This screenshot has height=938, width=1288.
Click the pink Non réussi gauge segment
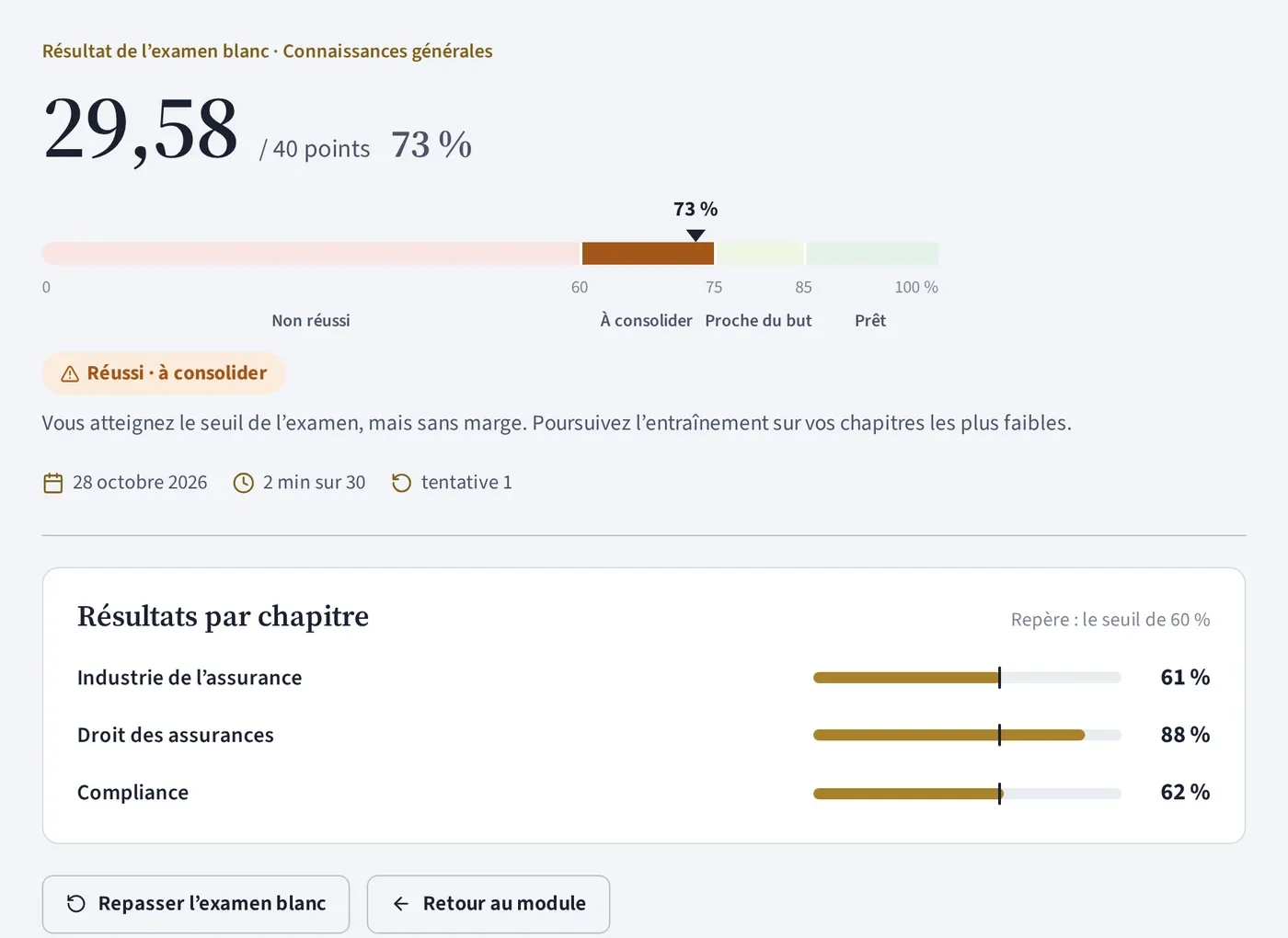click(x=311, y=254)
